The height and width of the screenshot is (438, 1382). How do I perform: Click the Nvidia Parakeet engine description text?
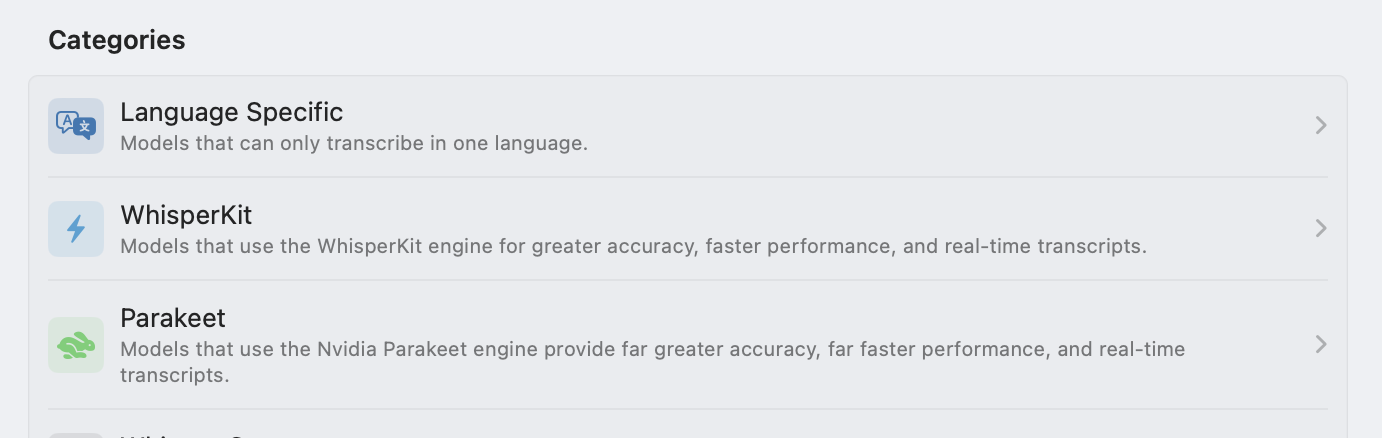pos(653,362)
